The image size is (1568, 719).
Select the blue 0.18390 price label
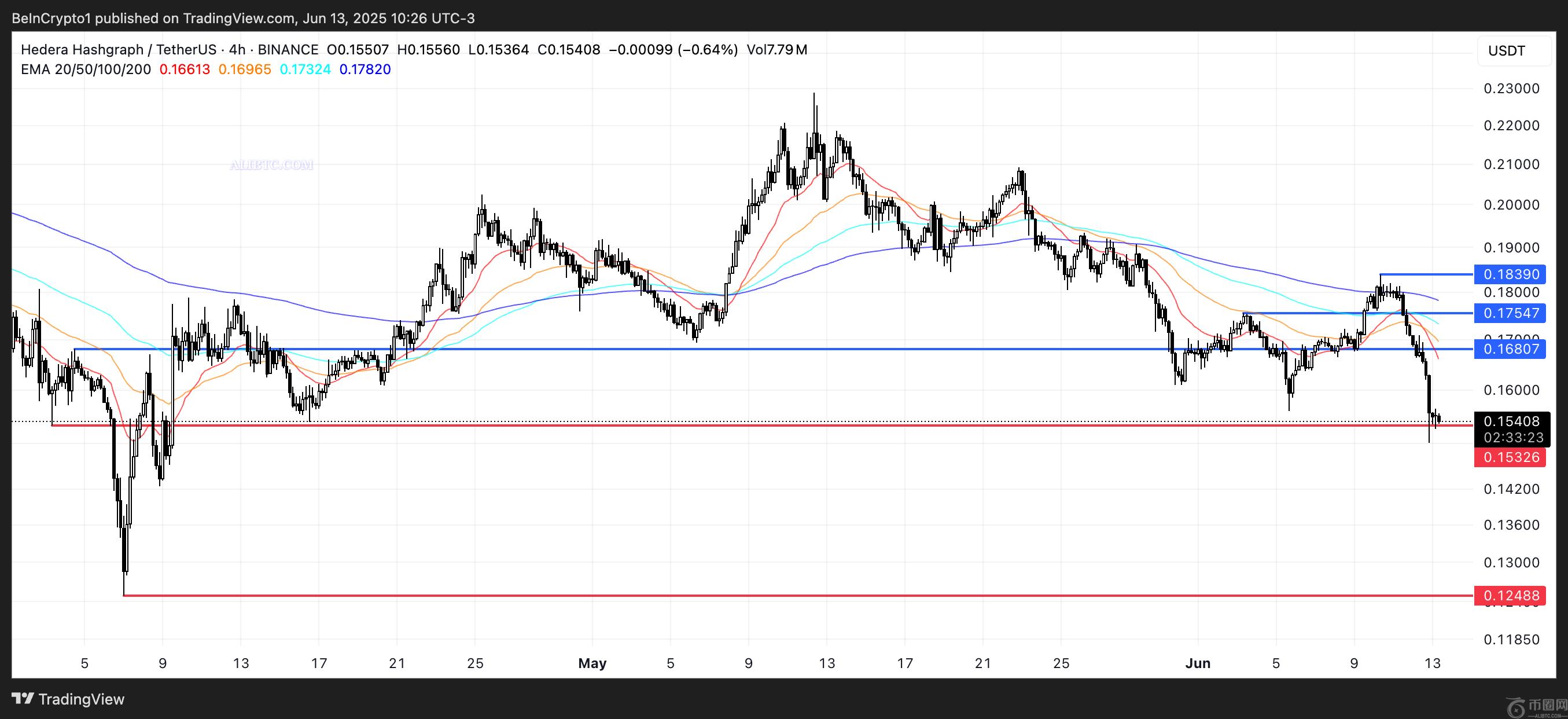pyautogui.click(x=1511, y=274)
